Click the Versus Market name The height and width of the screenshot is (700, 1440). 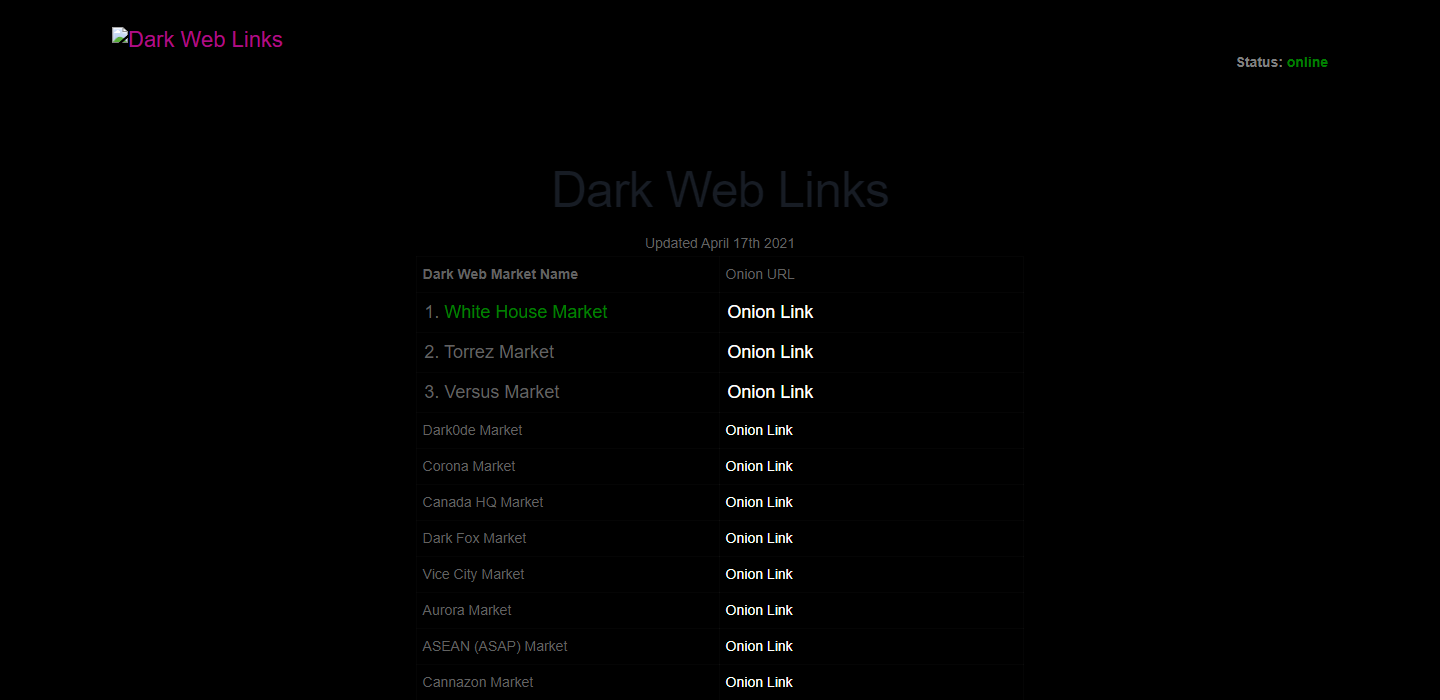click(501, 392)
